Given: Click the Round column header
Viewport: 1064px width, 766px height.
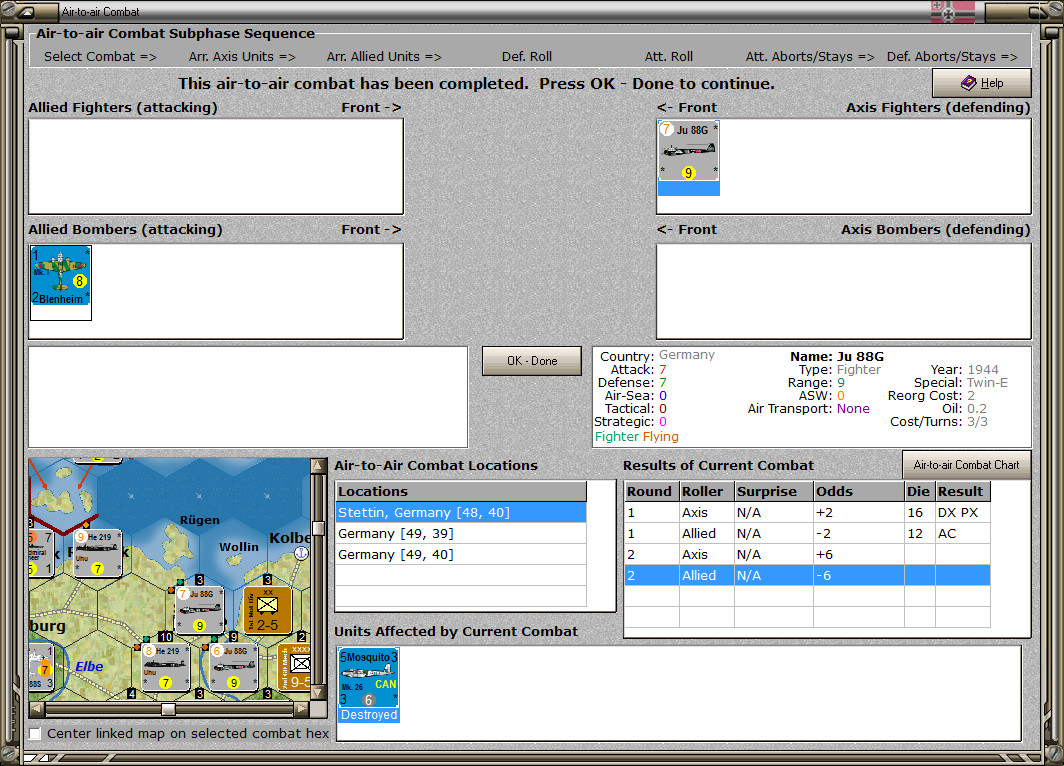Looking at the screenshot, I should tap(651, 491).
